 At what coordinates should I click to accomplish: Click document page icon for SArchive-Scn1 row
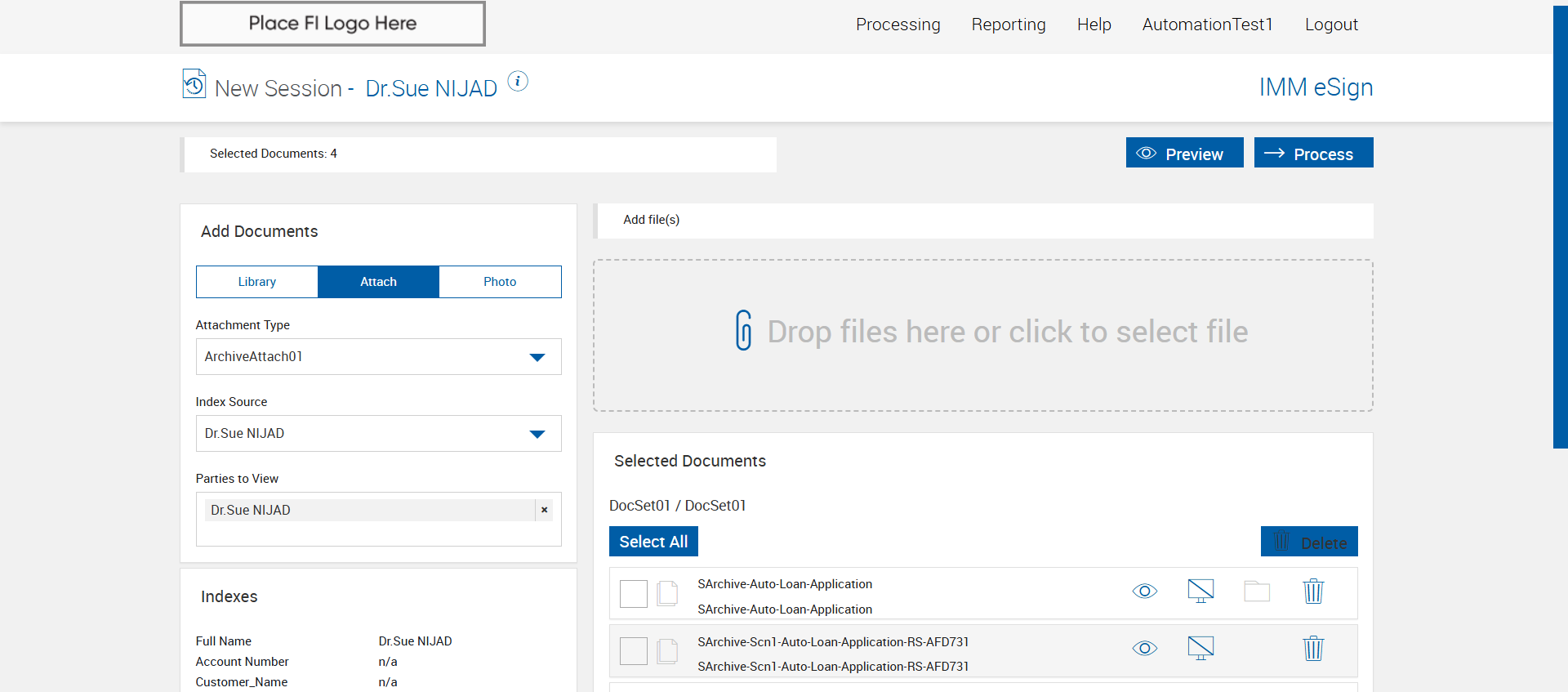coord(668,650)
